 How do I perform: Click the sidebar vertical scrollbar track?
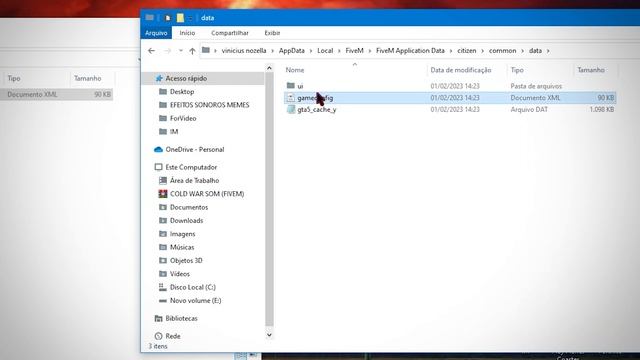click(x=269, y=200)
